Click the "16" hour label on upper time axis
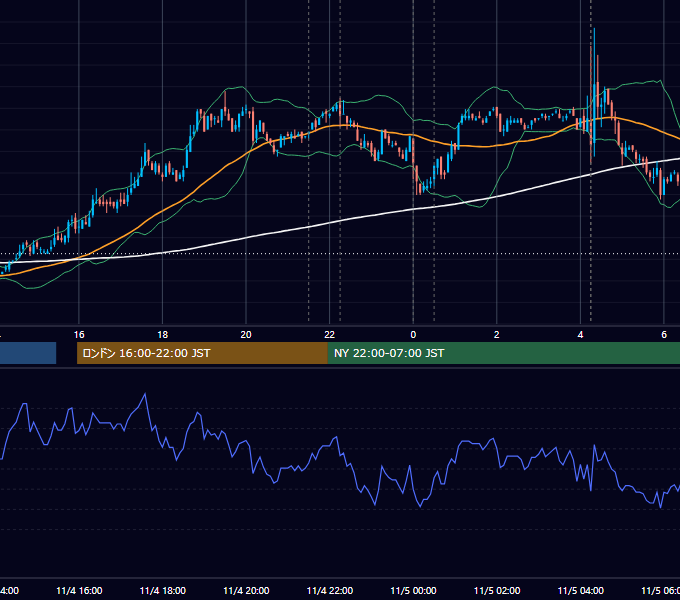This screenshot has height=600, width=680. click(x=79, y=335)
